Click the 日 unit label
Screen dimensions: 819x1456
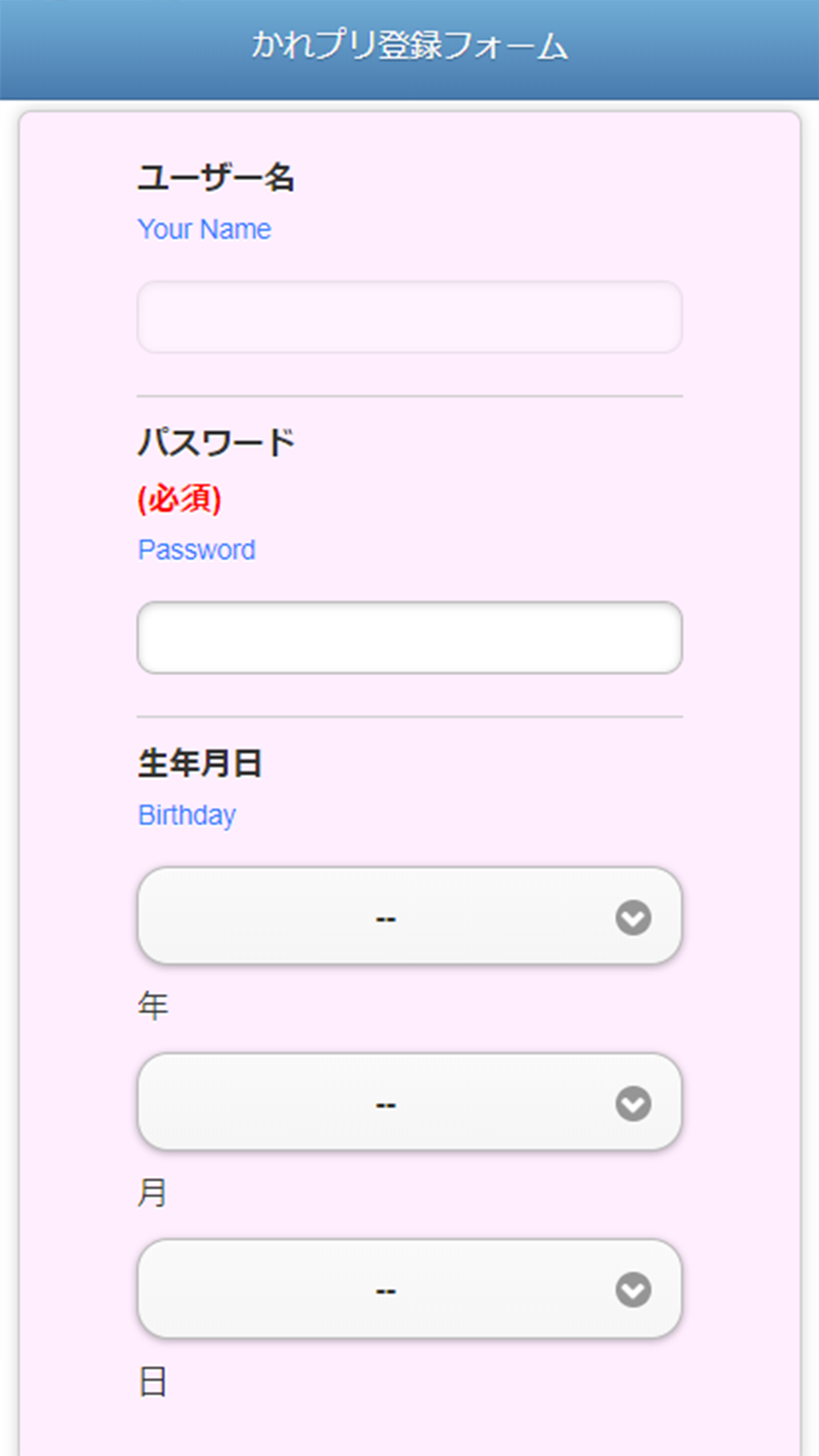[x=152, y=1381]
